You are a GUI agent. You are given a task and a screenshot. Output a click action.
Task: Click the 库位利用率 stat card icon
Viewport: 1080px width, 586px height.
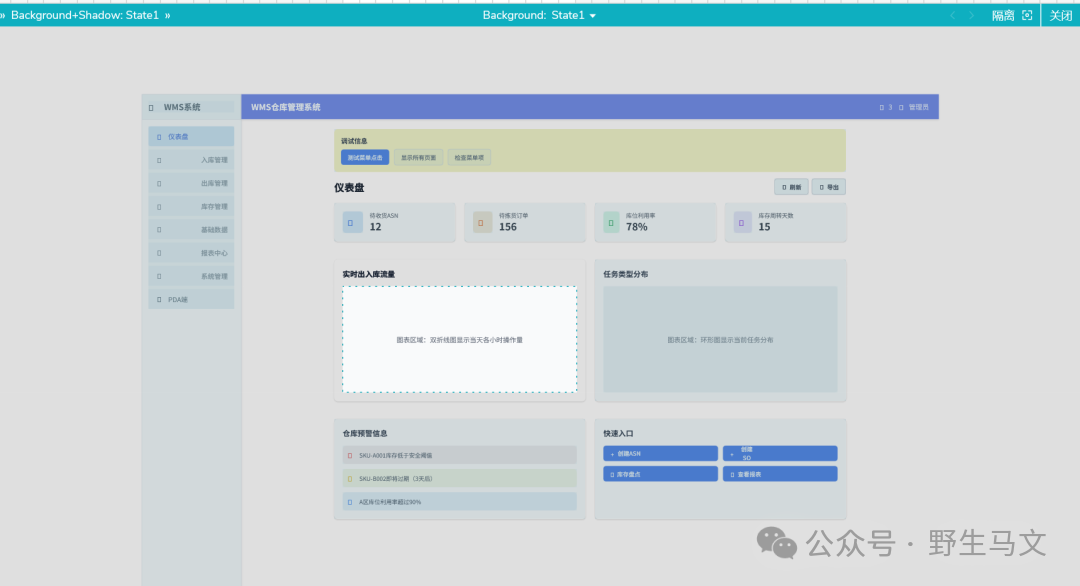tap(612, 222)
